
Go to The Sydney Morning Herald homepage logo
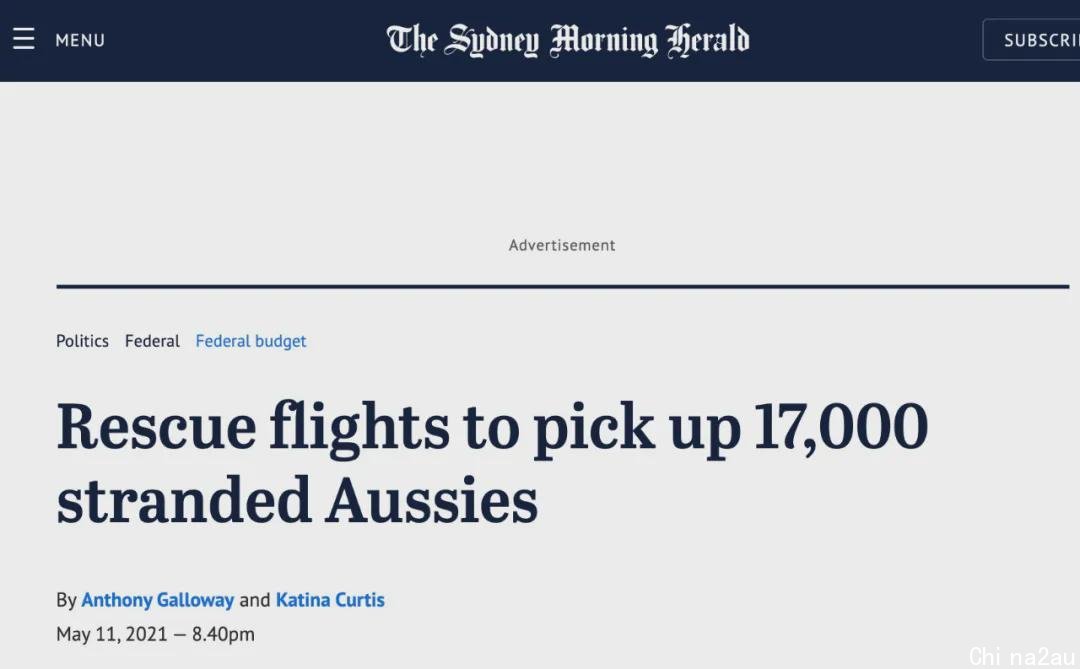point(568,40)
